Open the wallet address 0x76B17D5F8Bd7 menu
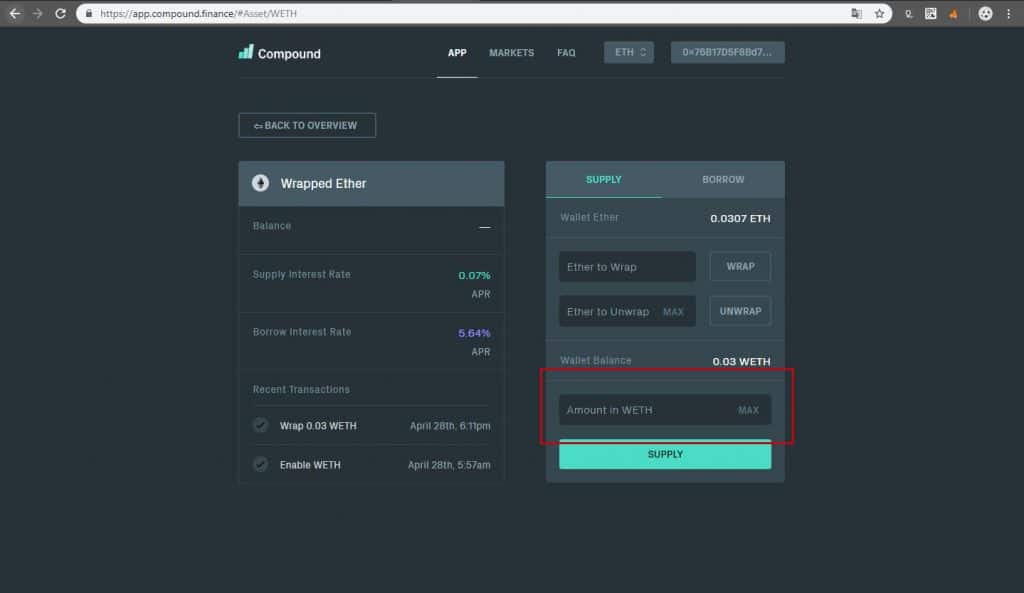Viewport: 1024px width, 593px height. pos(728,52)
